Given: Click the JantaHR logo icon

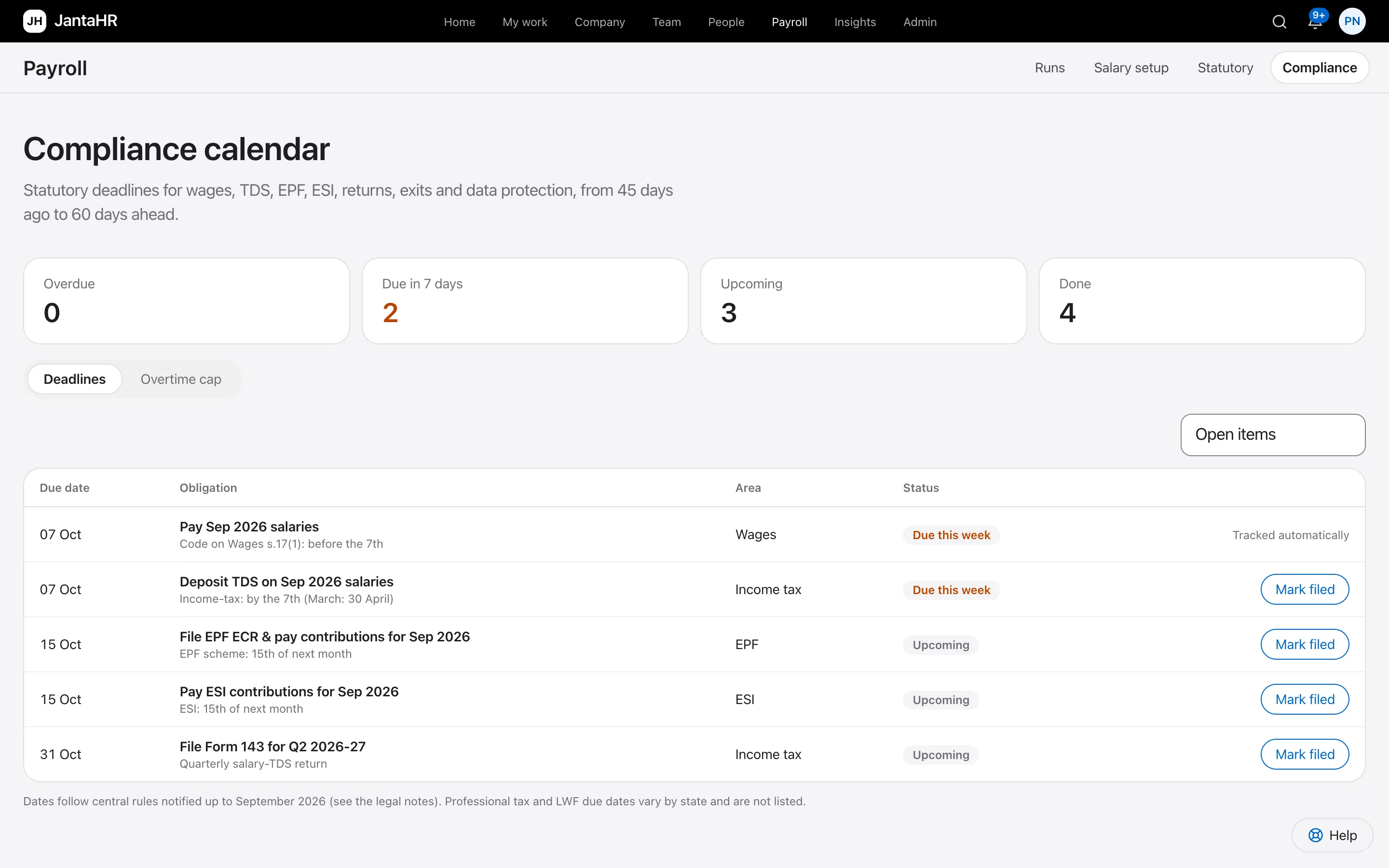Looking at the screenshot, I should click(x=34, y=21).
